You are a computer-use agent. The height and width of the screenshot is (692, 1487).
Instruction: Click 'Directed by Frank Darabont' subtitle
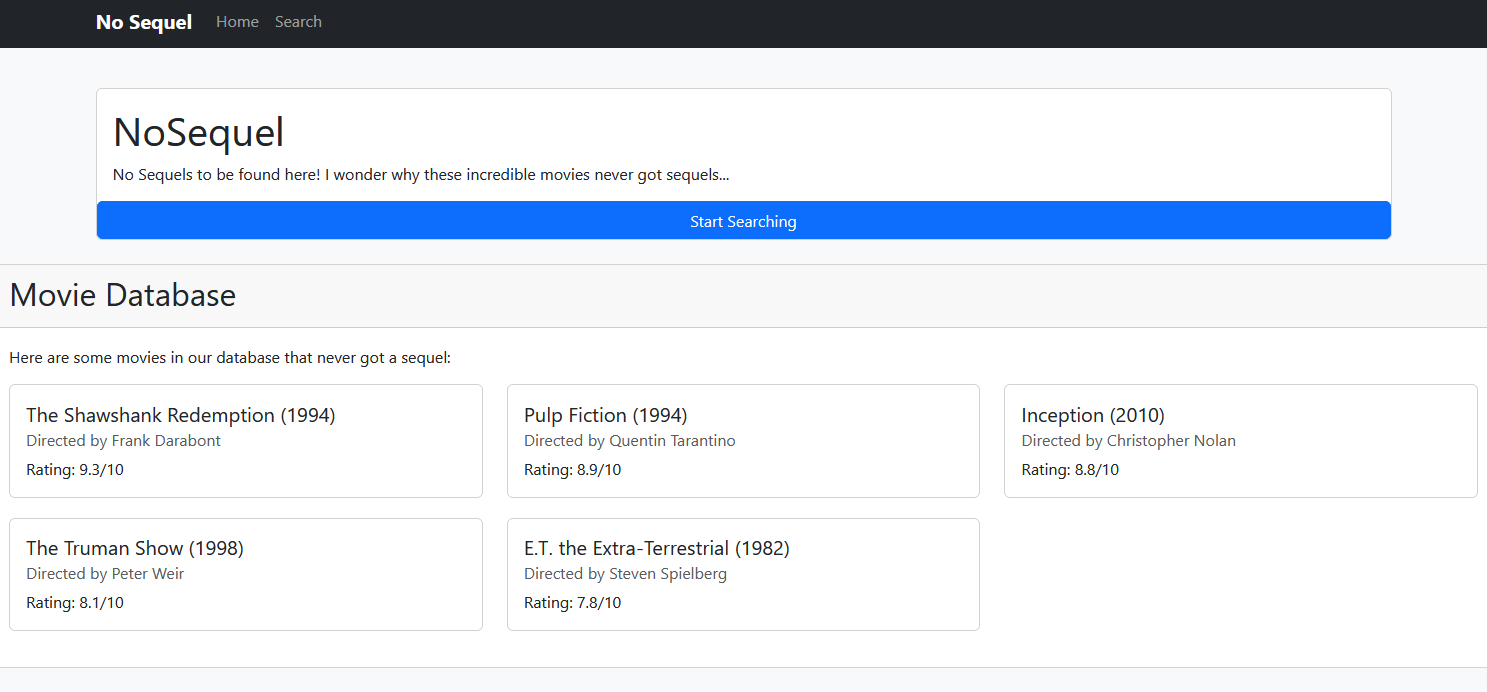point(123,441)
